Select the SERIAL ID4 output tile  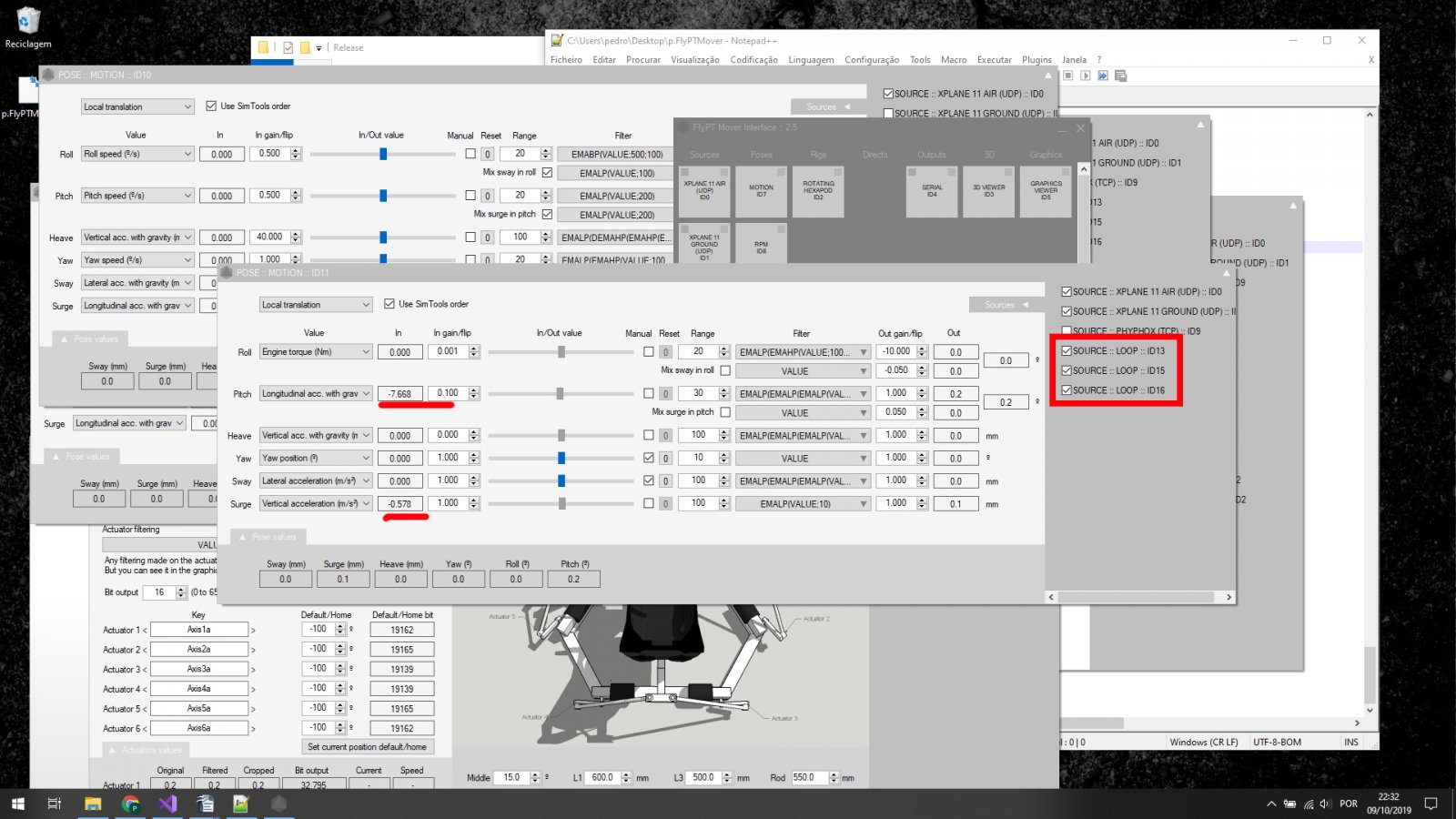tap(932, 191)
